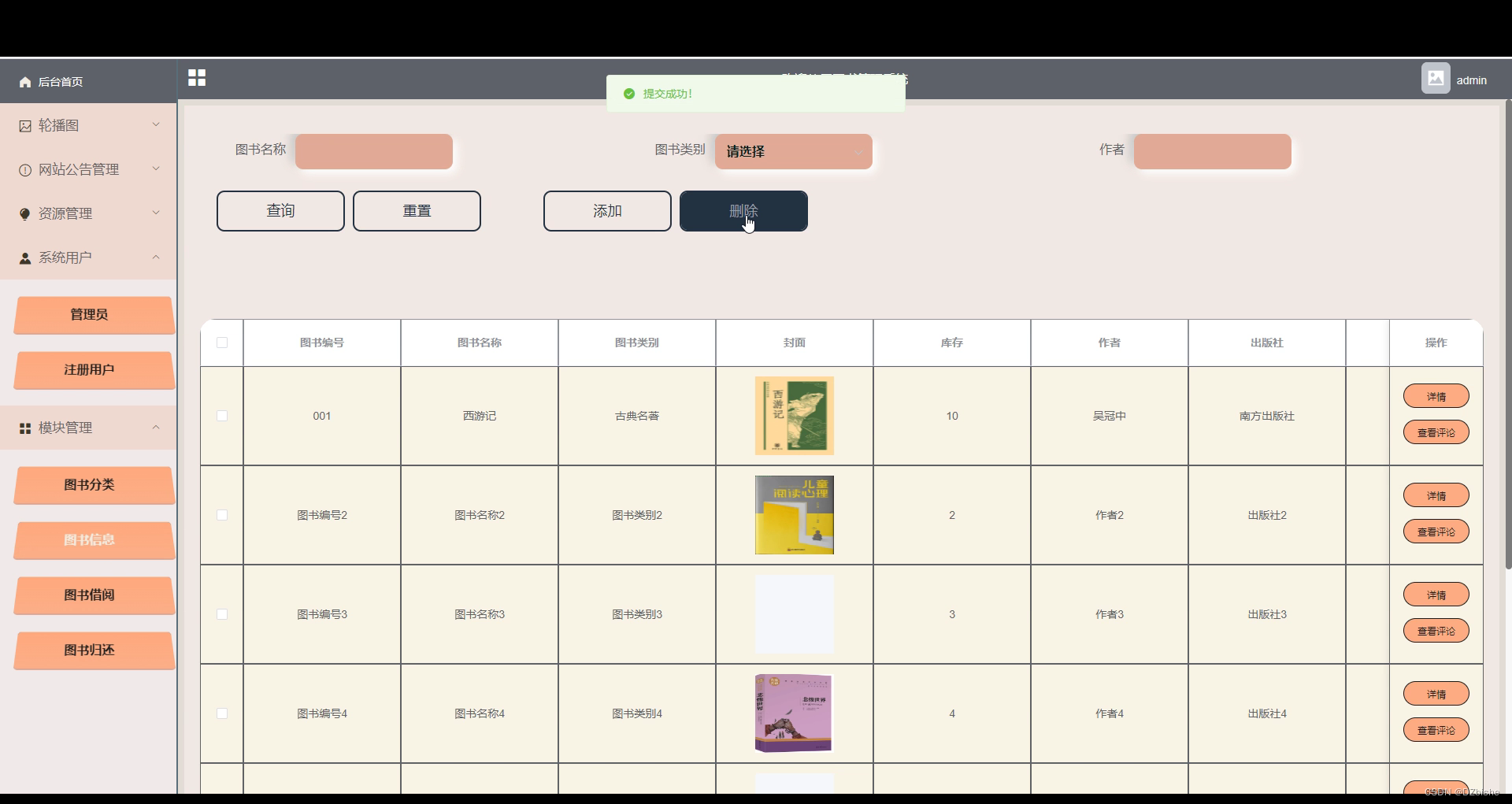Check the checkbox for 图书编号3 row
The width and height of the screenshot is (1512, 804).
point(223,614)
